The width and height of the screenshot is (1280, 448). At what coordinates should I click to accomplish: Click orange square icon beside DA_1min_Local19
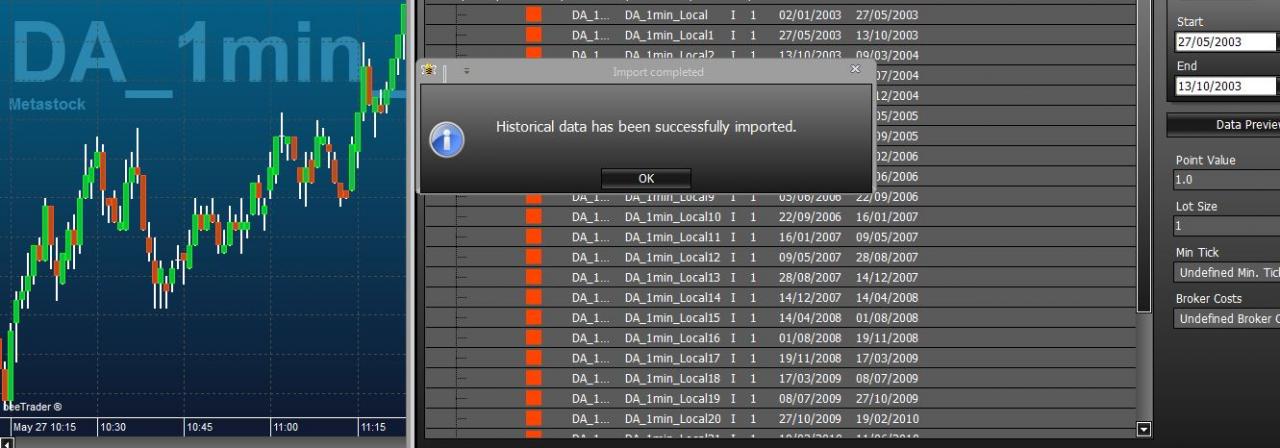pyautogui.click(x=533, y=398)
